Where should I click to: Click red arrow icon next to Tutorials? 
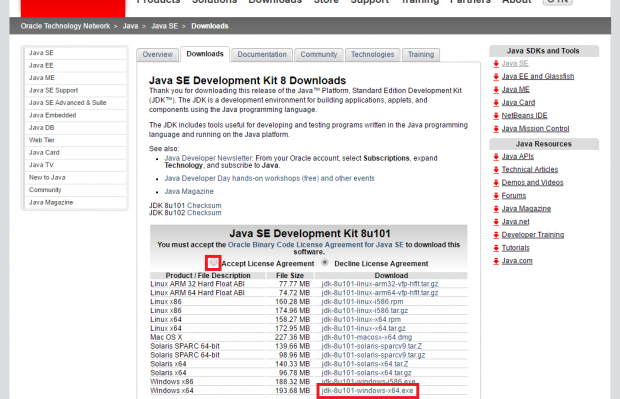[496, 248]
